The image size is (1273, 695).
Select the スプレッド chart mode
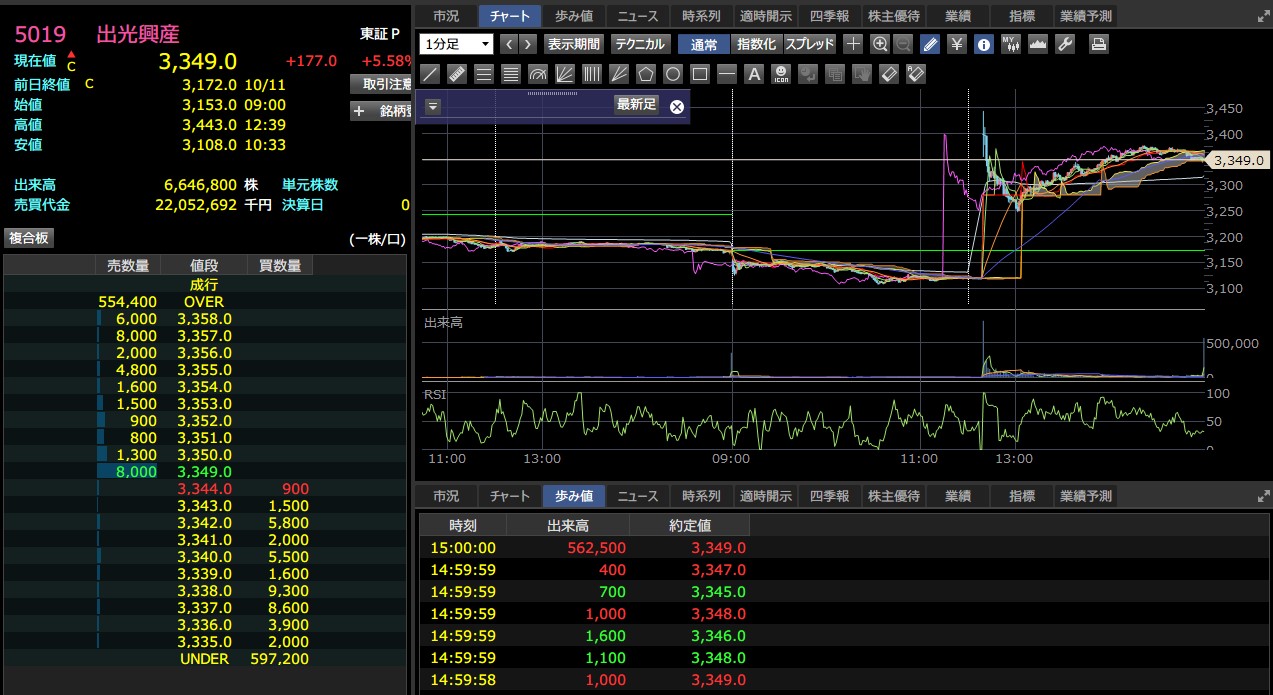pyautogui.click(x=810, y=44)
